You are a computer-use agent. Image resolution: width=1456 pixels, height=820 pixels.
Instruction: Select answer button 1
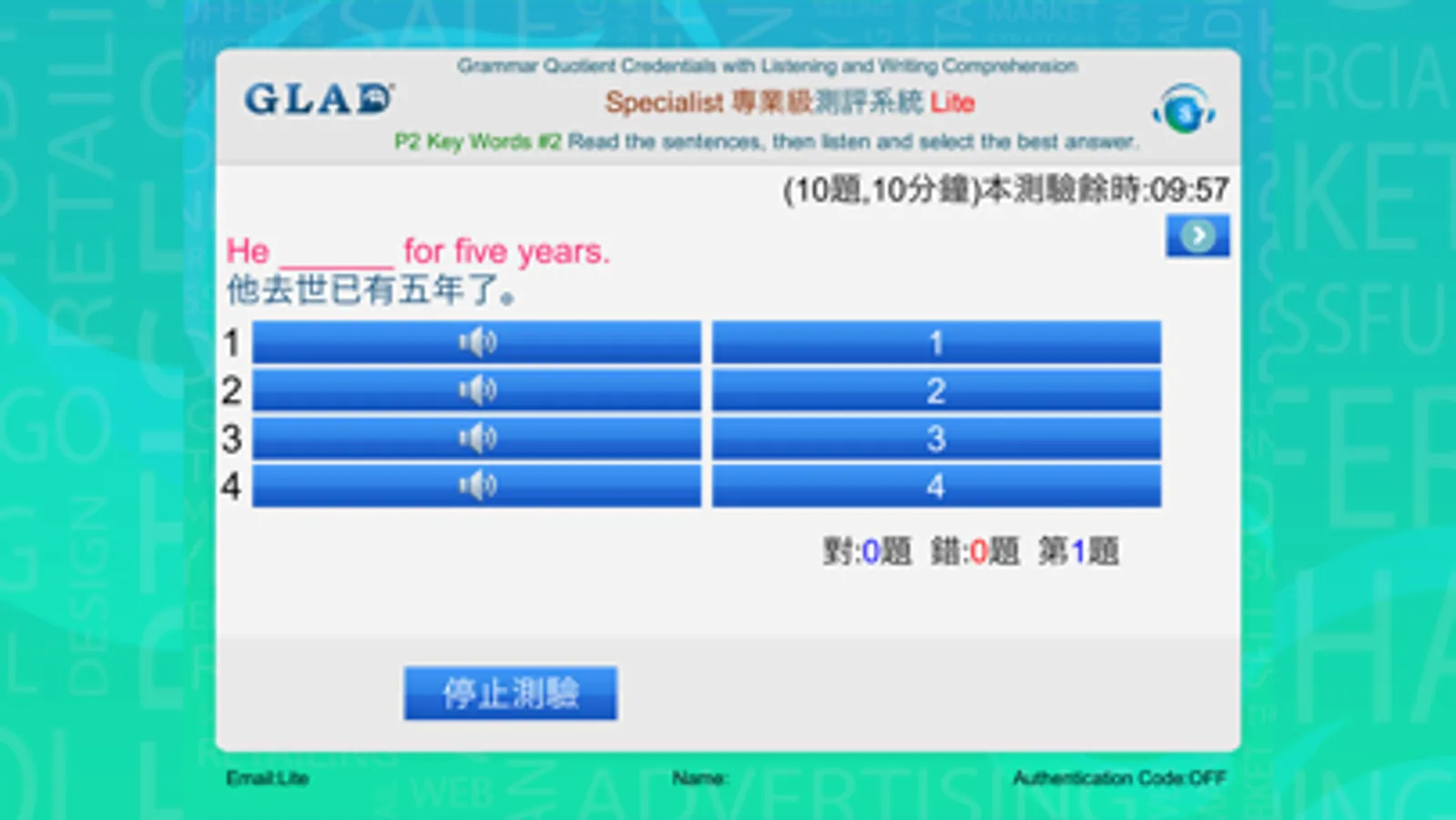936,343
